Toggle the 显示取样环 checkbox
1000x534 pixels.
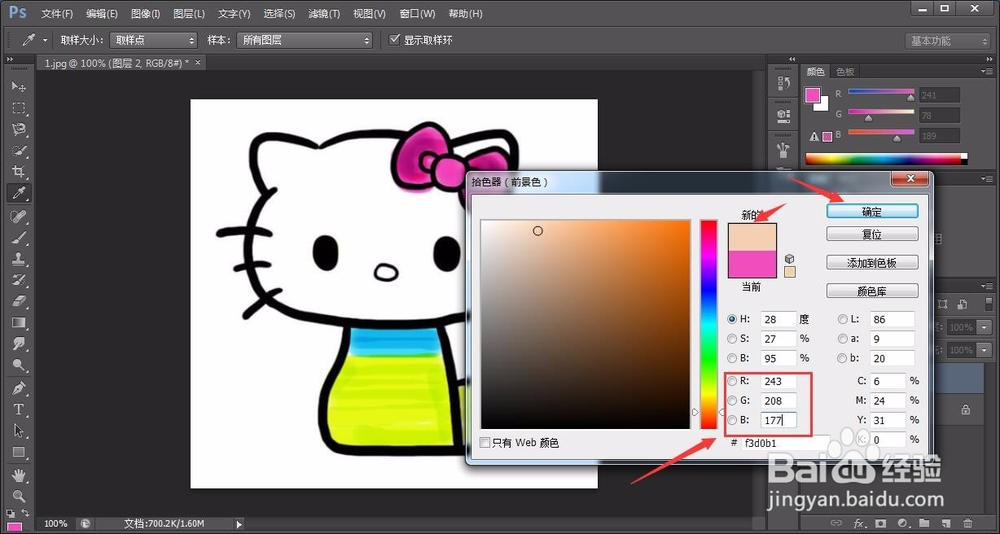pyautogui.click(x=394, y=40)
